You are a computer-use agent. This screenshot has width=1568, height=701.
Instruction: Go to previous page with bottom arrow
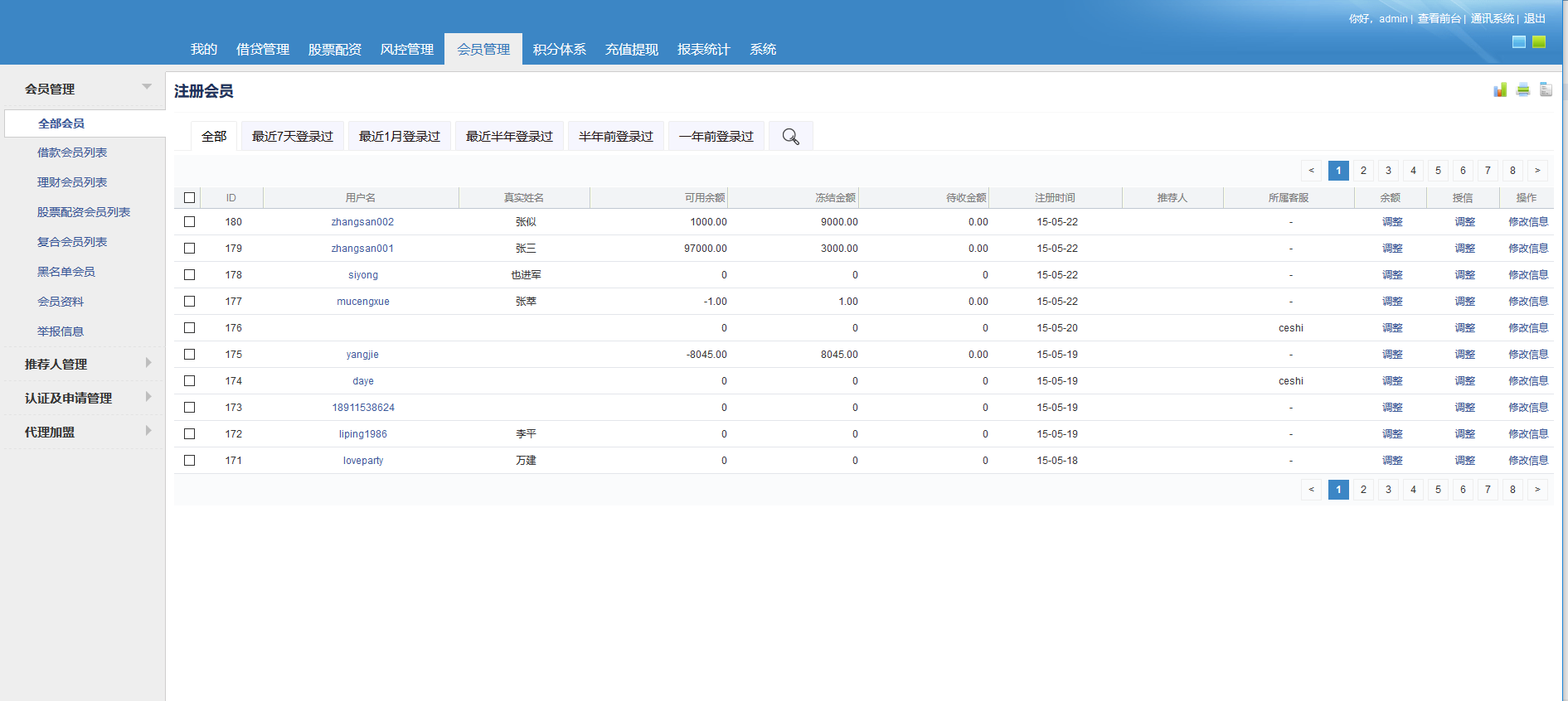coord(1311,490)
